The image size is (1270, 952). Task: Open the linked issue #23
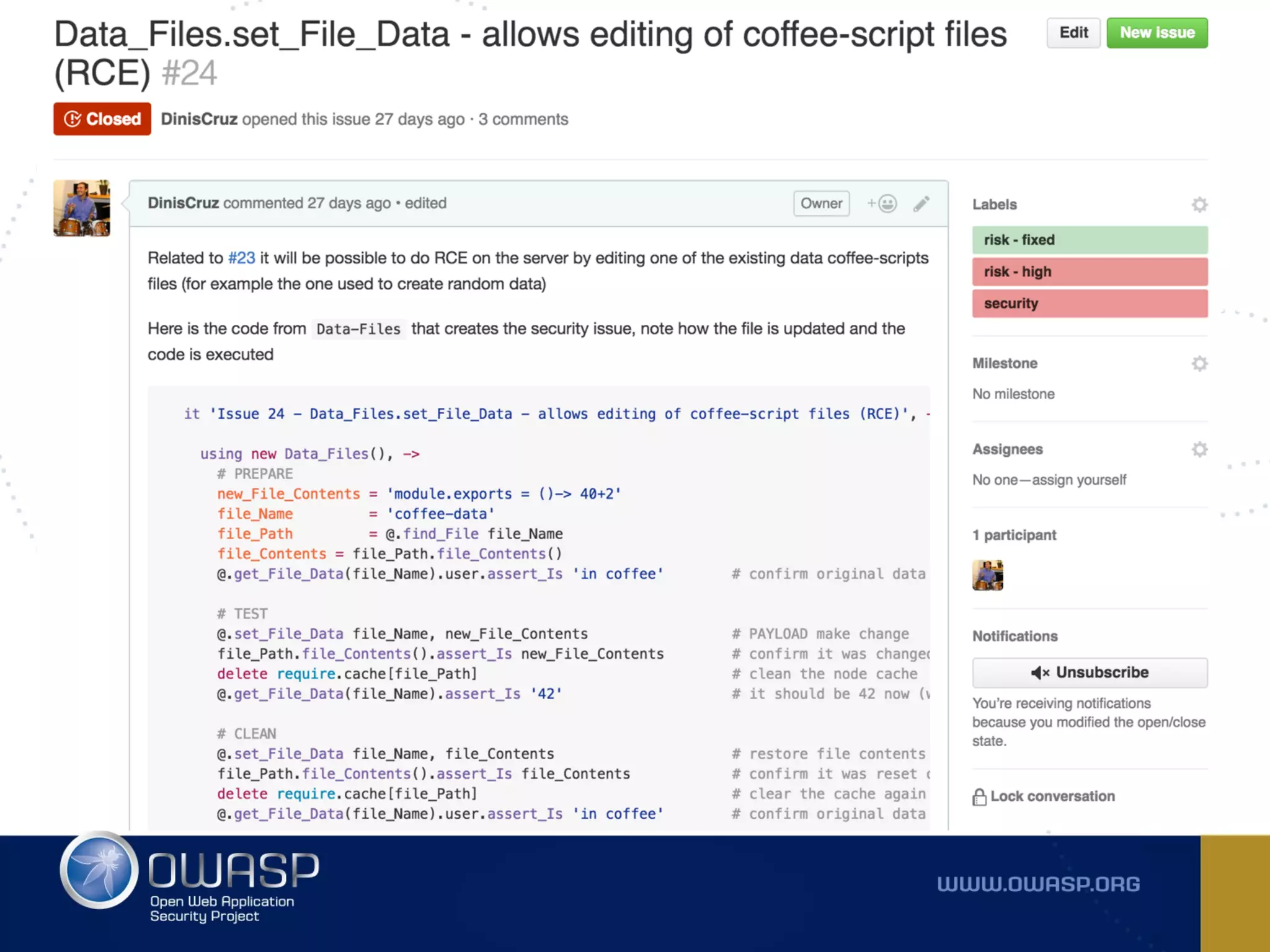[241, 258]
